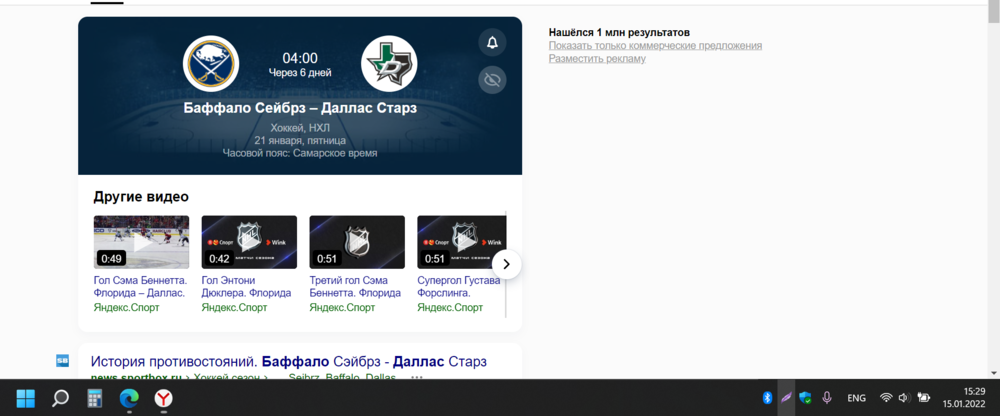Click the volume speaker icon
The height and width of the screenshot is (416, 1000).
(x=904, y=397)
